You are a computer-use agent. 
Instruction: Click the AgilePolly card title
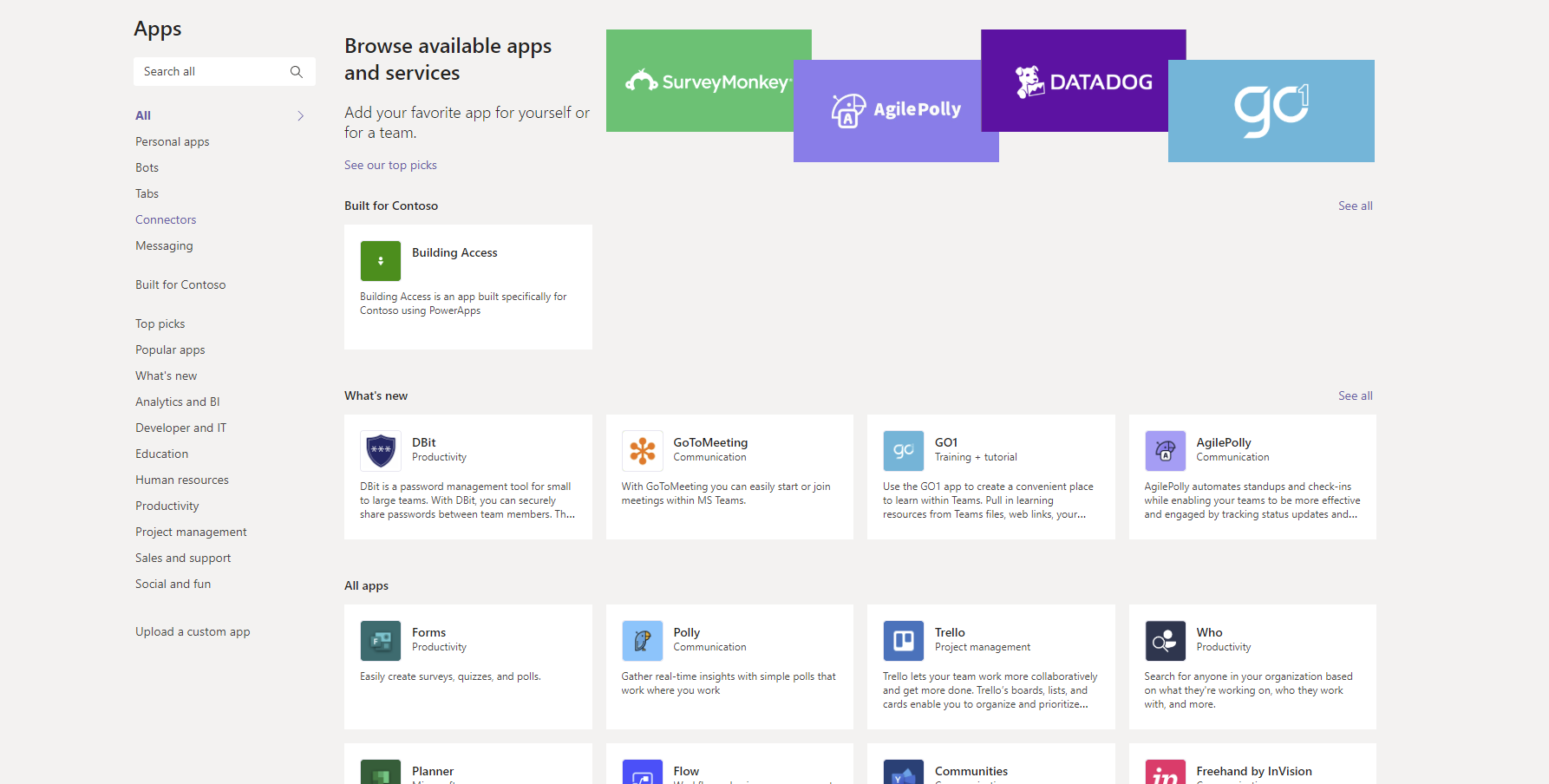[x=1224, y=442]
